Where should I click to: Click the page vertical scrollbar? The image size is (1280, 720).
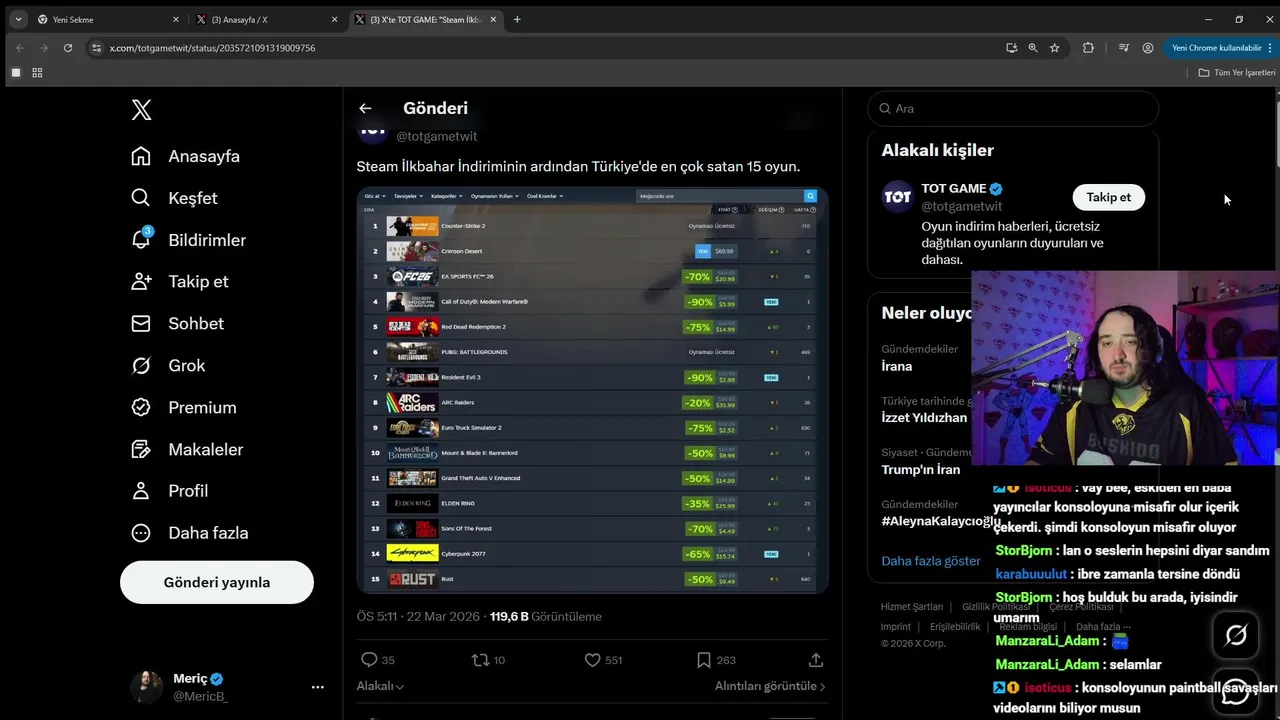pos(1278,130)
